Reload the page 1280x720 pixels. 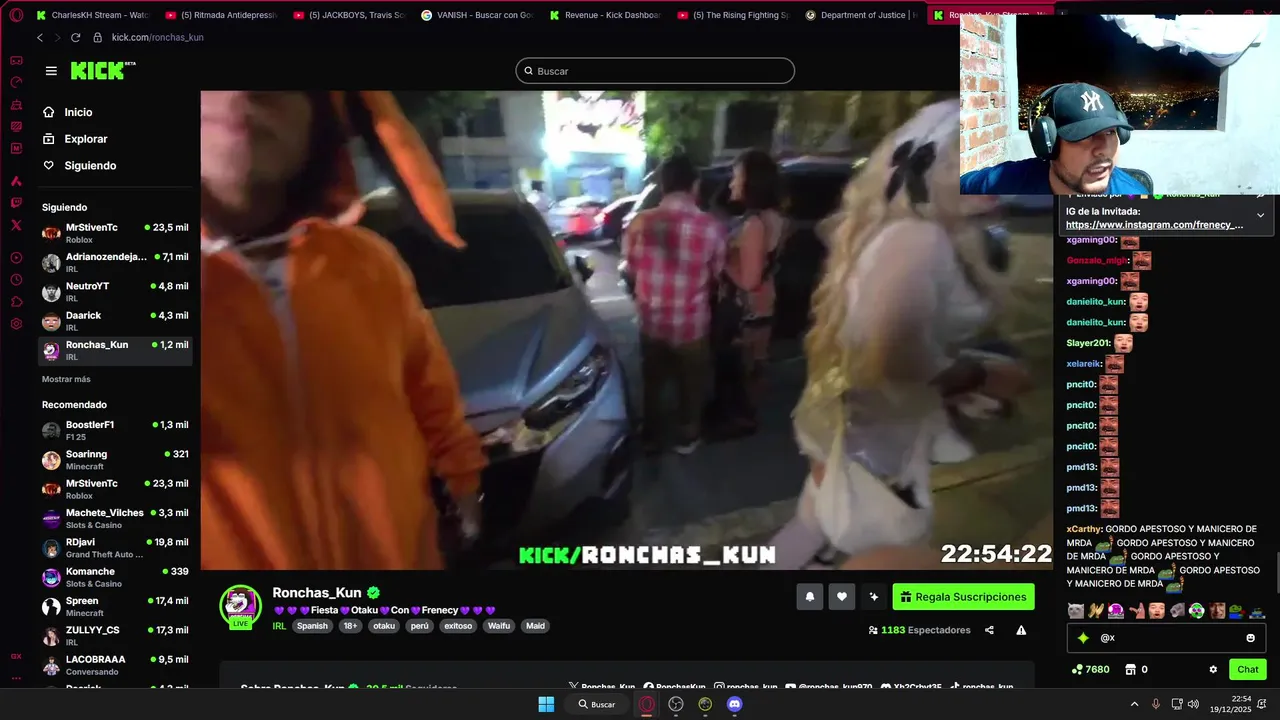pyautogui.click(x=75, y=37)
